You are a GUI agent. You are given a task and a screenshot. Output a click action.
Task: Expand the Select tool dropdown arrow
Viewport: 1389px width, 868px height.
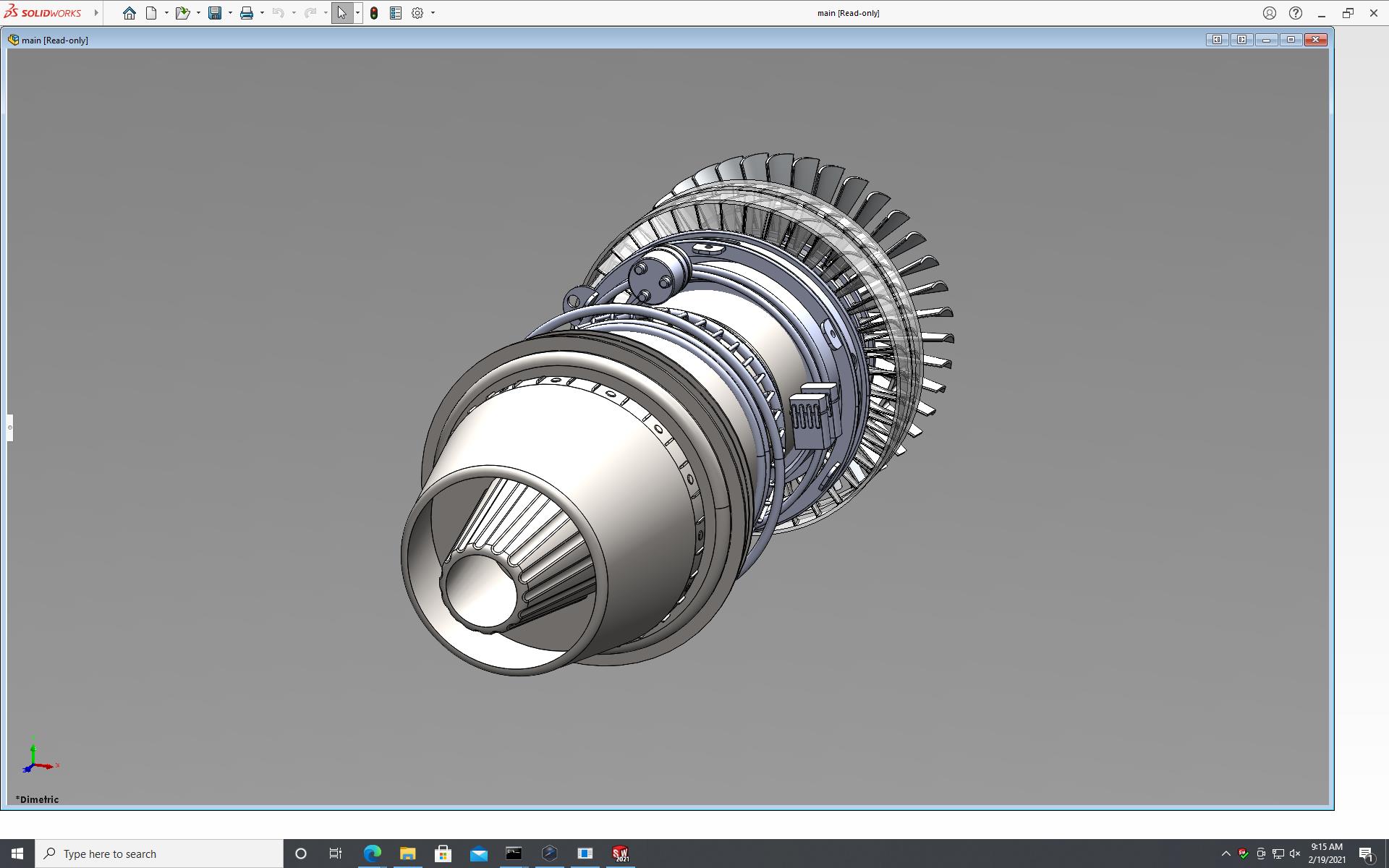click(357, 13)
